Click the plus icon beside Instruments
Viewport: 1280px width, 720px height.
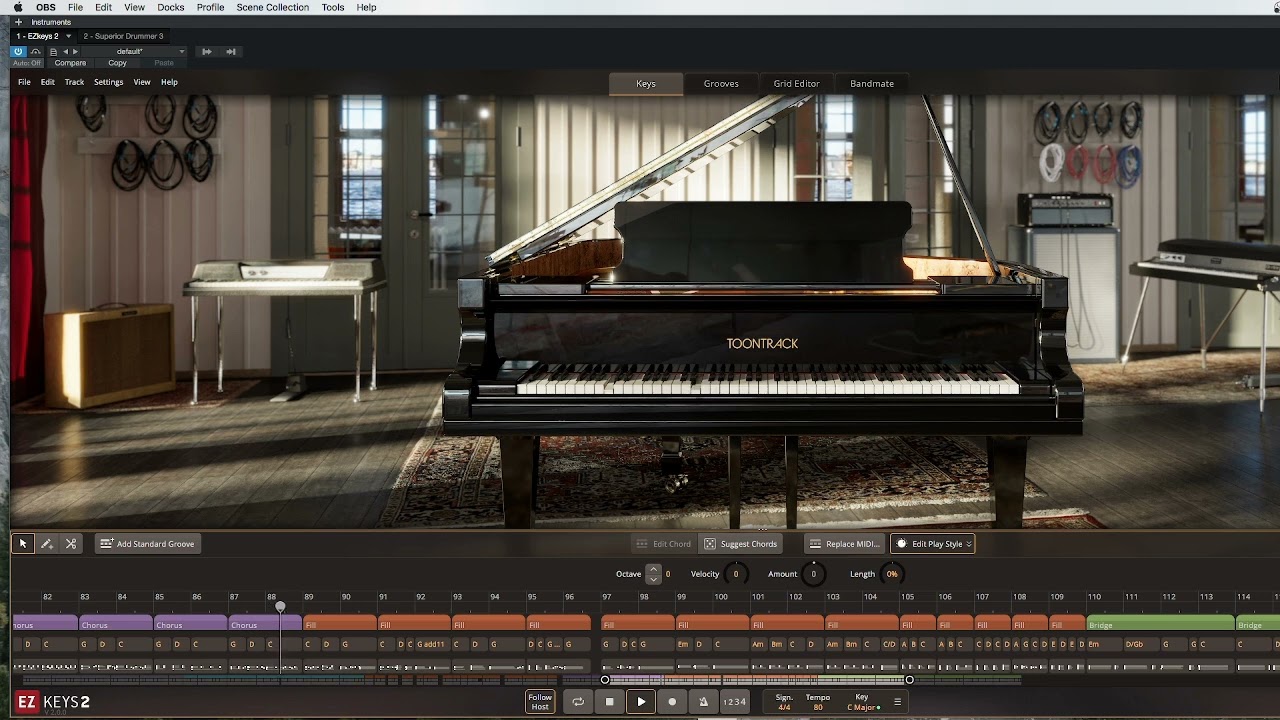(x=18, y=22)
